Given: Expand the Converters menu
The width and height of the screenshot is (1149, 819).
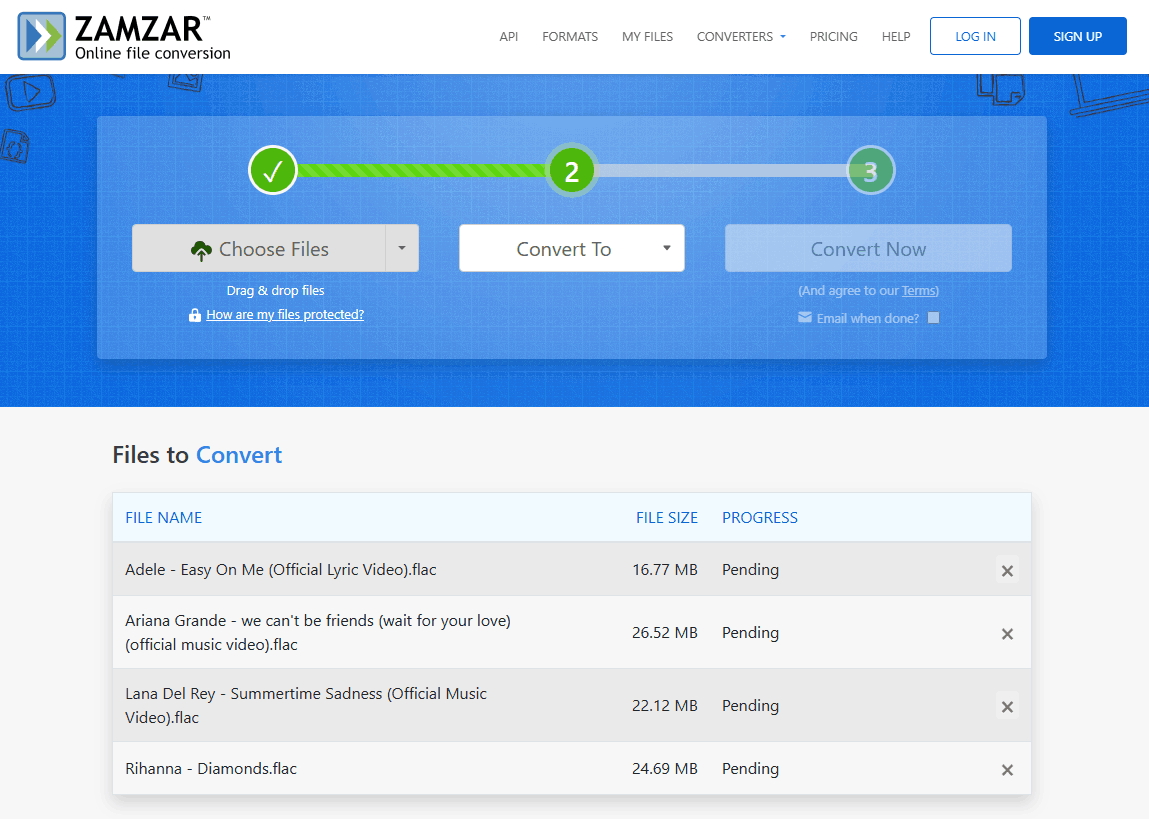Looking at the screenshot, I should (x=741, y=37).
